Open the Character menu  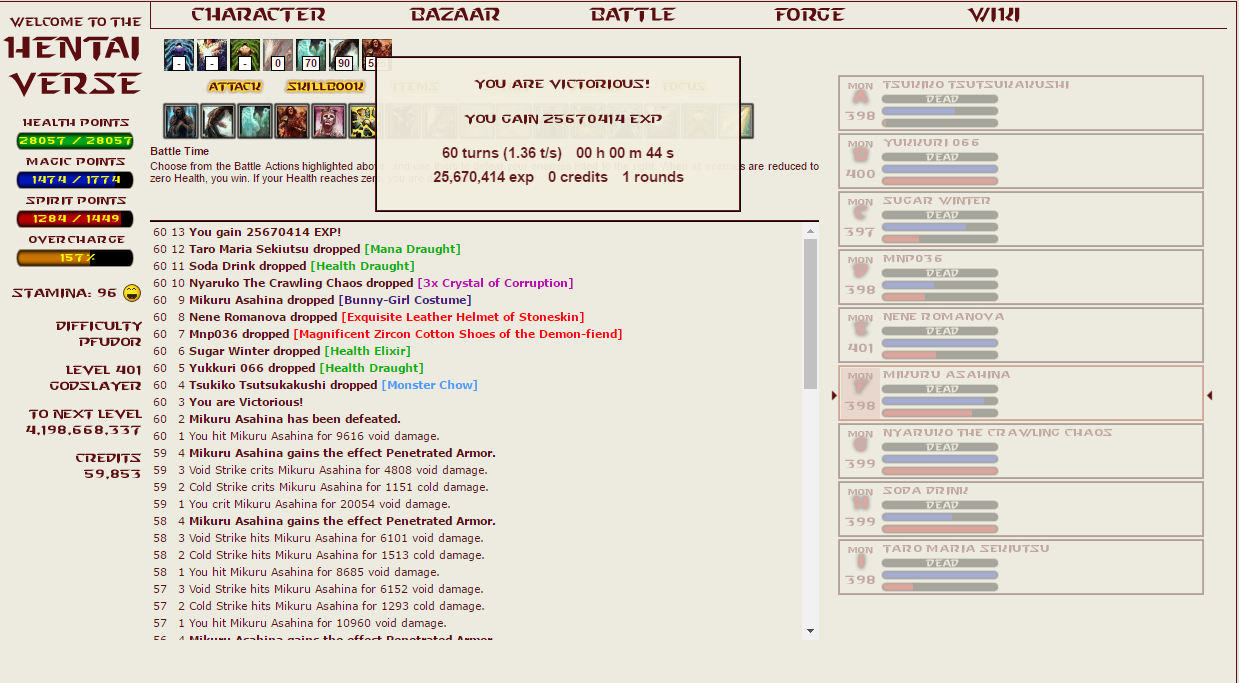258,14
